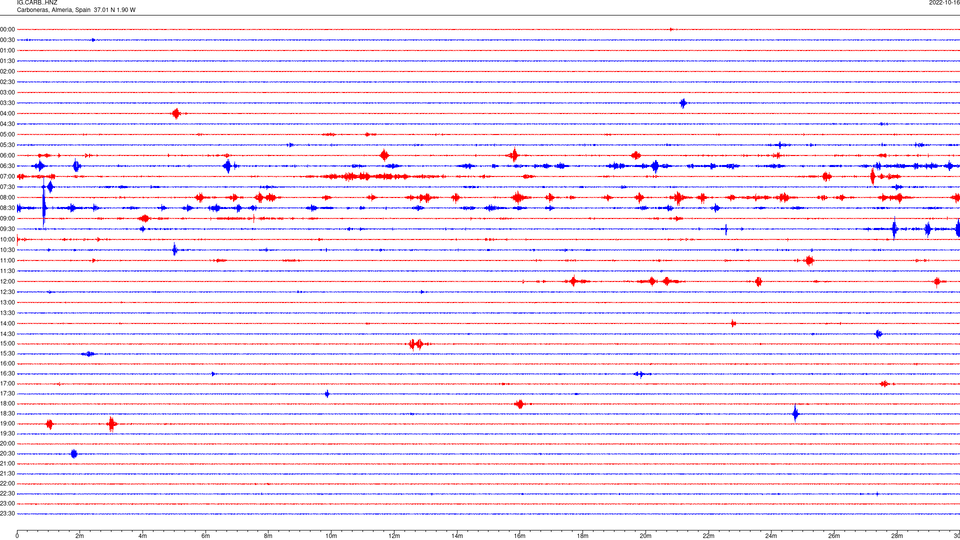Select the "22:00" trace time label
The image size is (960, 540).
click(7, 484)
